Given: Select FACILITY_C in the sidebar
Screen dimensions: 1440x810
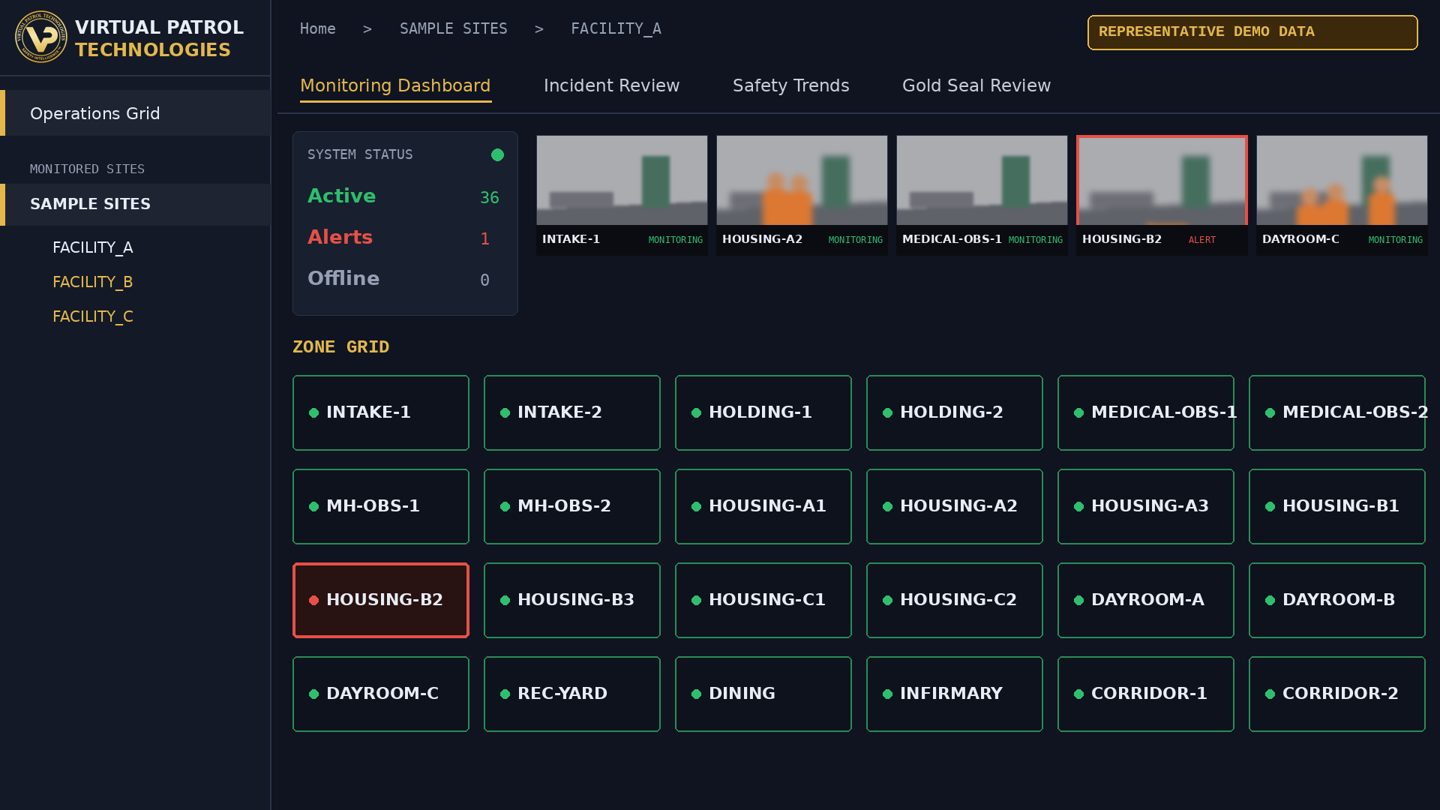Looking at the screenshot, I should tap(93, 316).
